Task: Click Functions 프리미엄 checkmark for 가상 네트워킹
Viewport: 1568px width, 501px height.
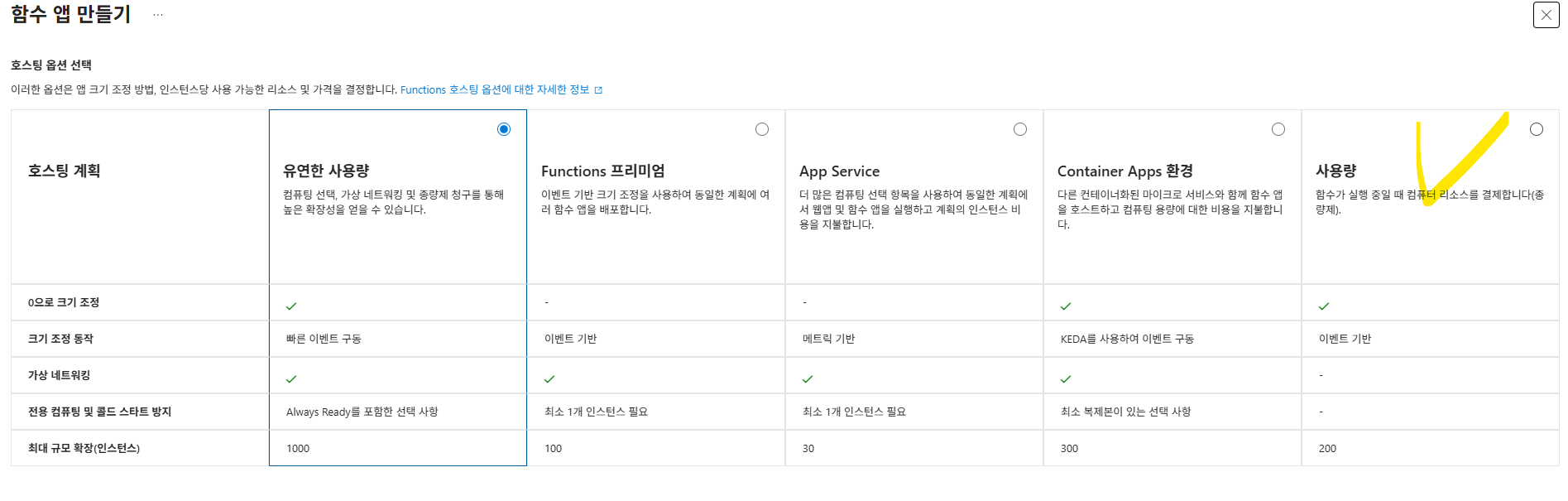Action: (x=549, y=378)
